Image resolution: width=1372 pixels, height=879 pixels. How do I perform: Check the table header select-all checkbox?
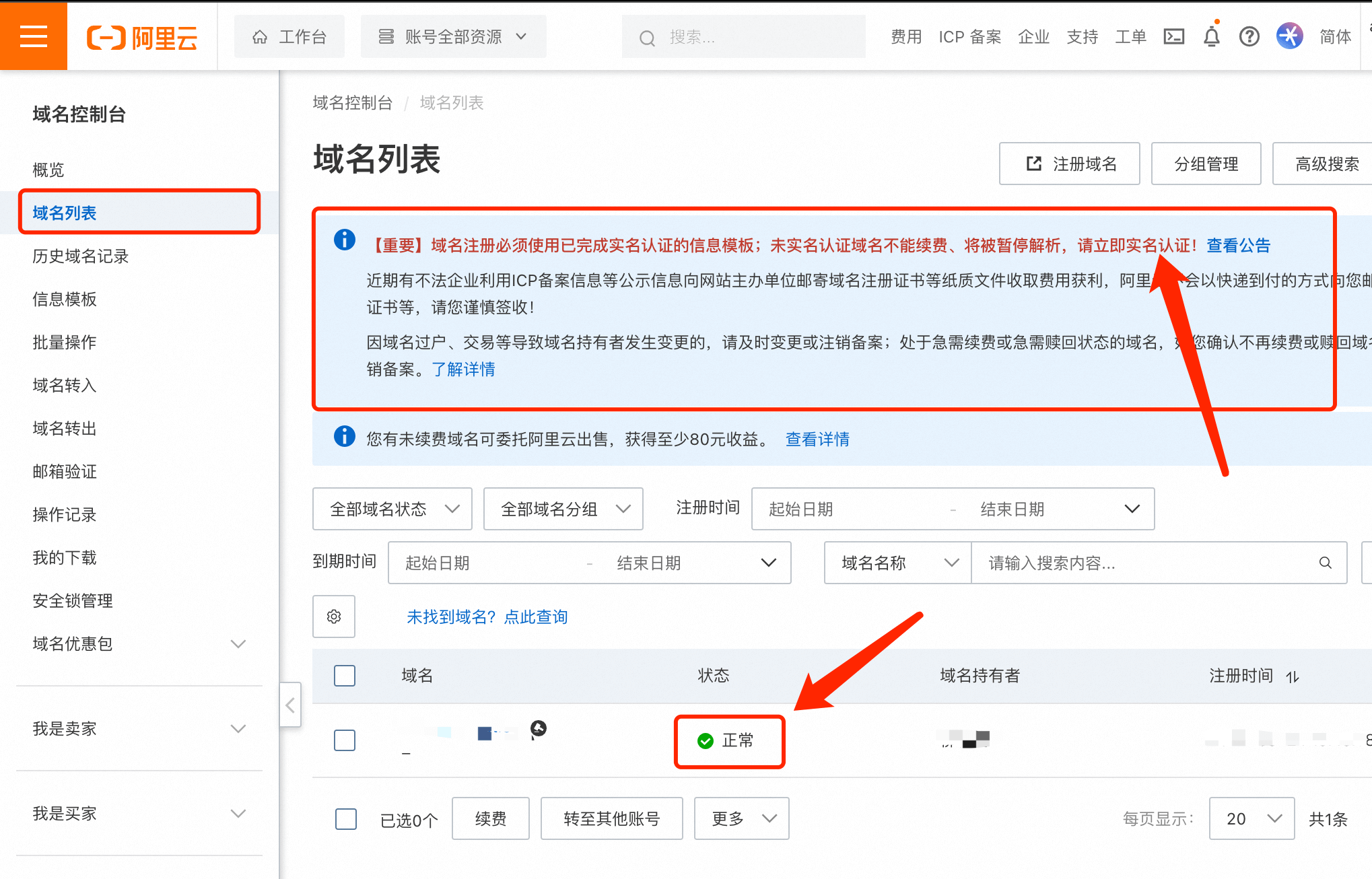[x=345, y=676]
